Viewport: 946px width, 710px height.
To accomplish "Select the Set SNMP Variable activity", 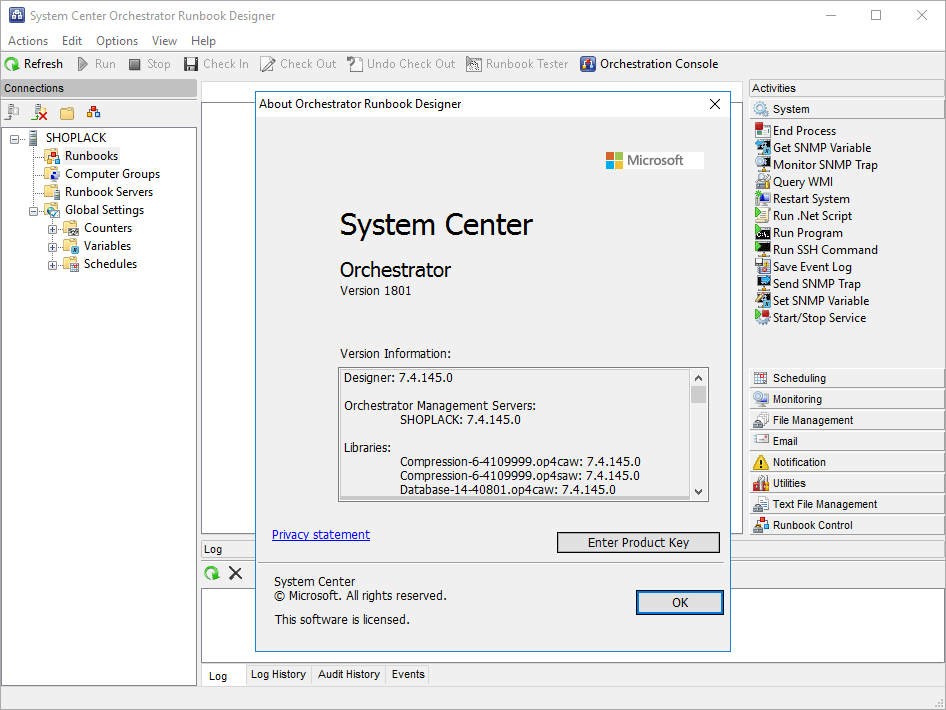I will pos(812,300).
